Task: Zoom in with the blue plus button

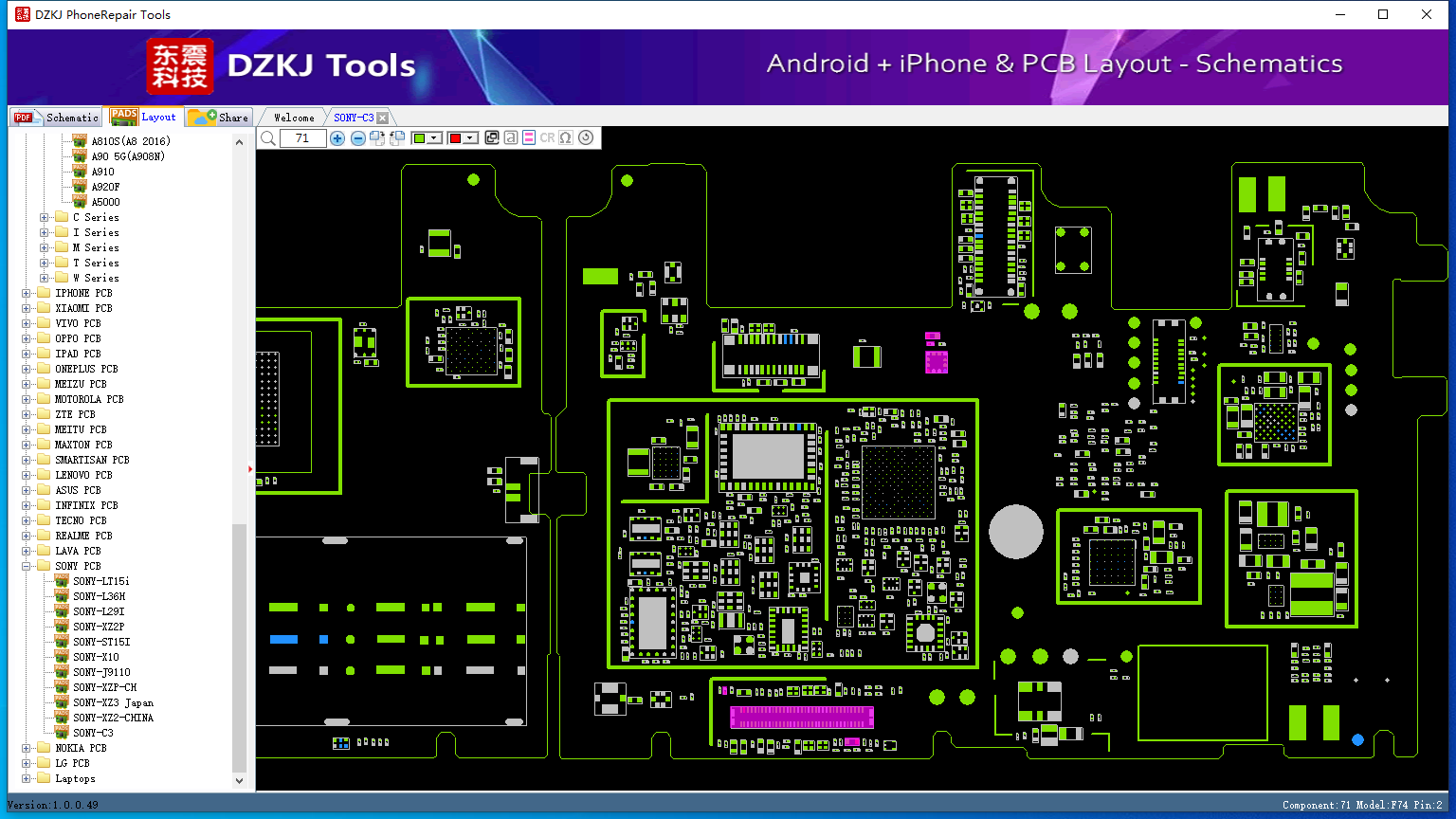Action: [337, 138]
